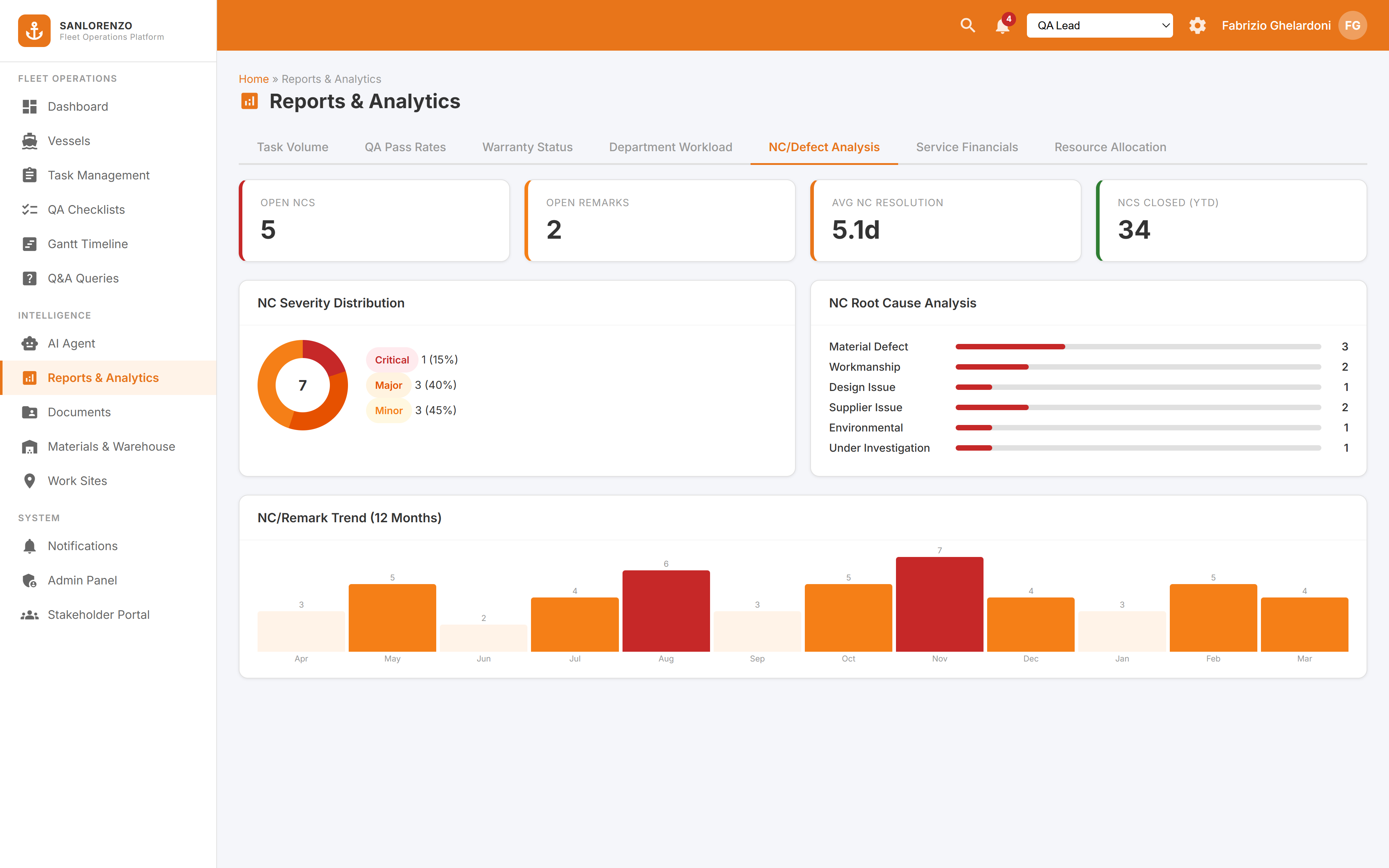Open the Warranty Status tab
The height and width of the screenshot is (868, 1389).
click(x=527, y=147)
